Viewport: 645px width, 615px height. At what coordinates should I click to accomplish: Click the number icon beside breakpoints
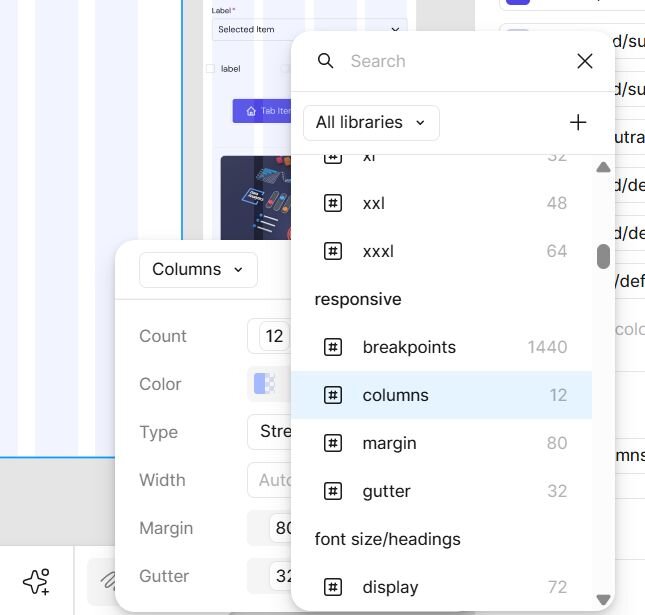tap(333, 347)
